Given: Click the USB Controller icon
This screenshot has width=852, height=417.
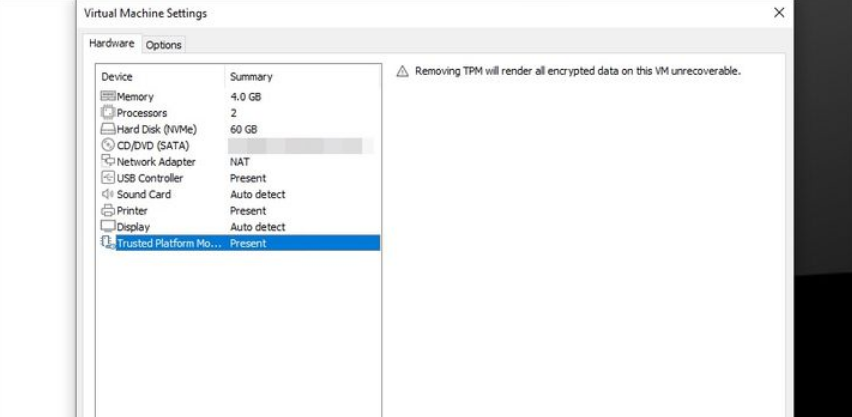Looking at the screenshot, I should 108,178.
